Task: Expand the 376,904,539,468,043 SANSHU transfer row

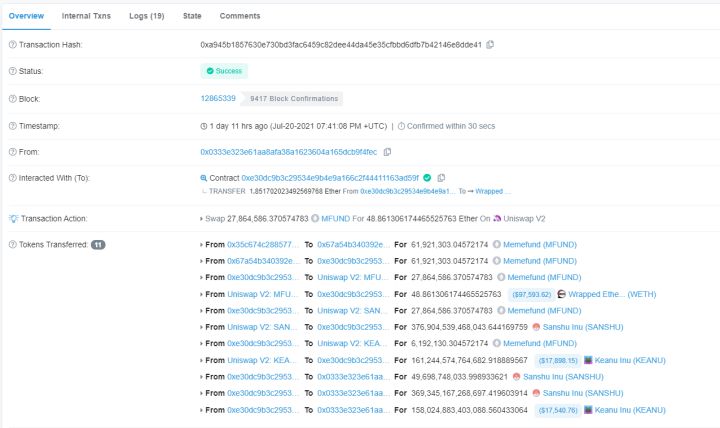Action: (201, 327)
